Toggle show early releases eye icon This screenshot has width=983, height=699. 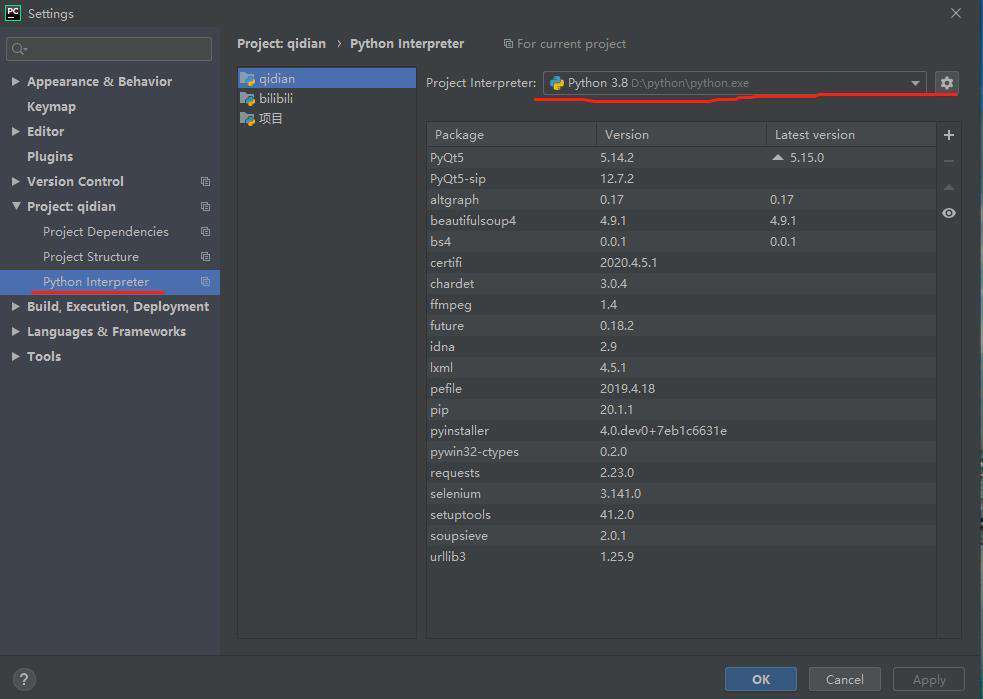point(949,213)
